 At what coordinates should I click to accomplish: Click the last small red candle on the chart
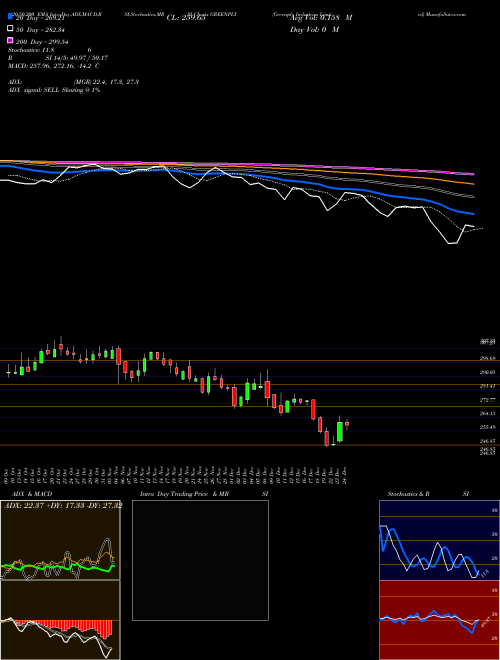coord(347,424)
